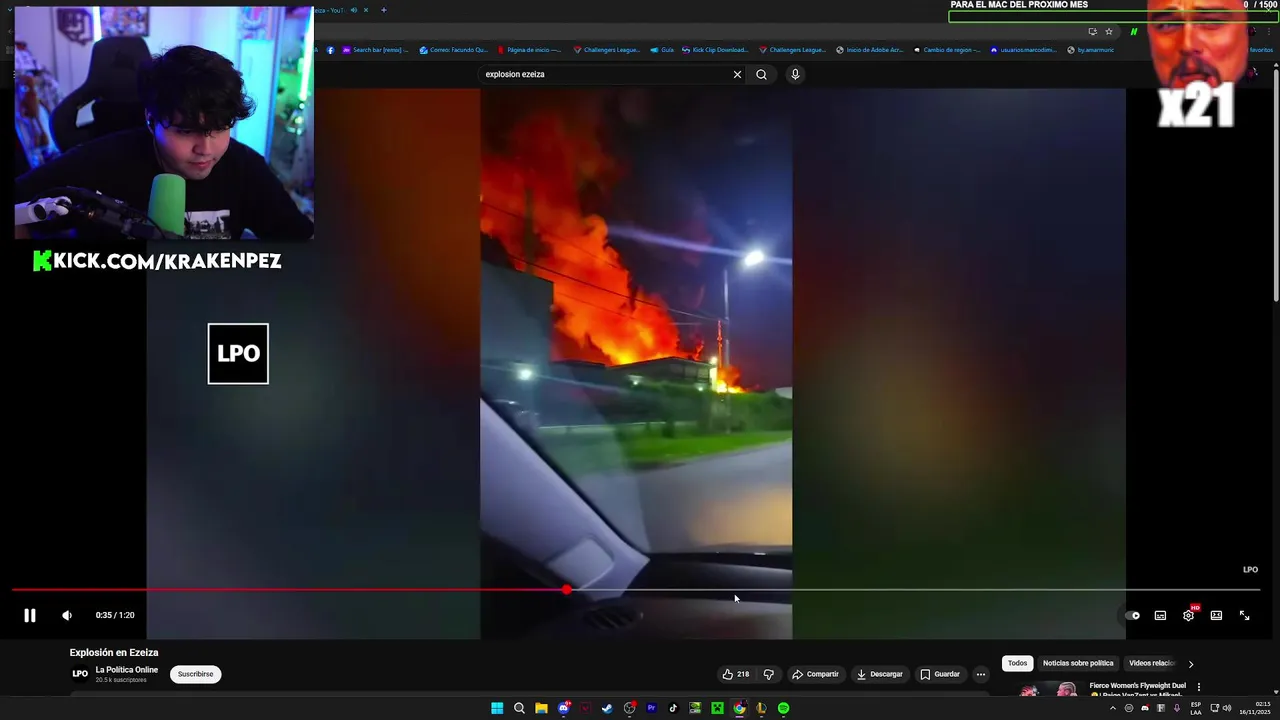
Task: Pause the YouTube video
Action: point(30,615)
